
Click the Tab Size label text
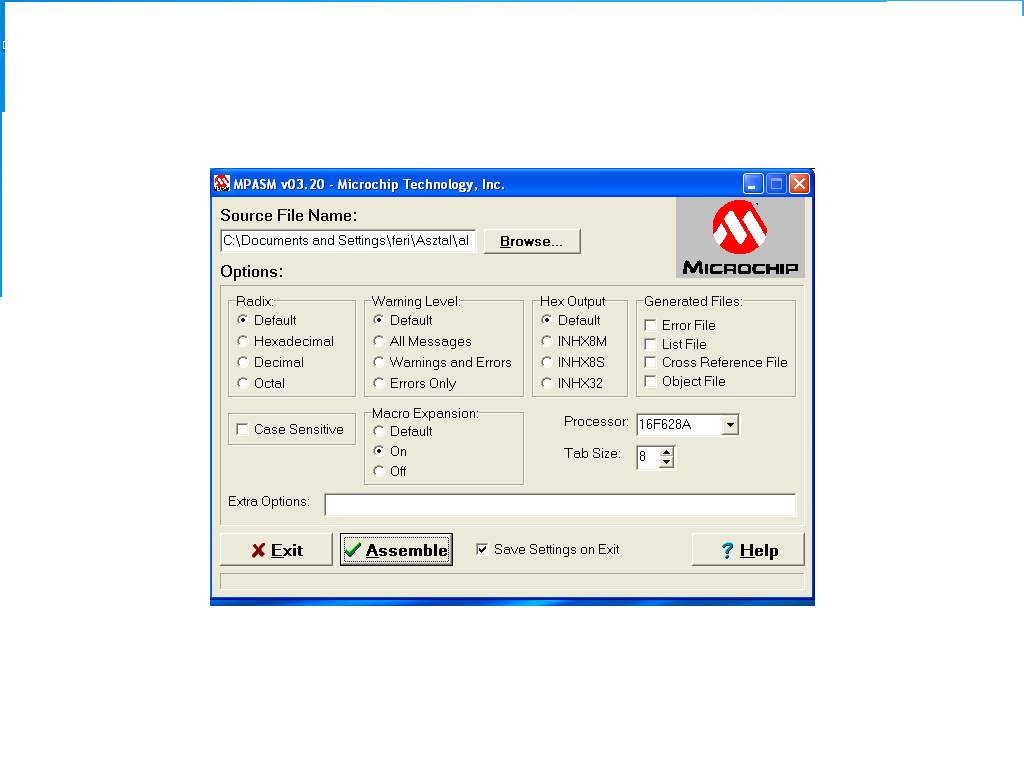[592, 453]
